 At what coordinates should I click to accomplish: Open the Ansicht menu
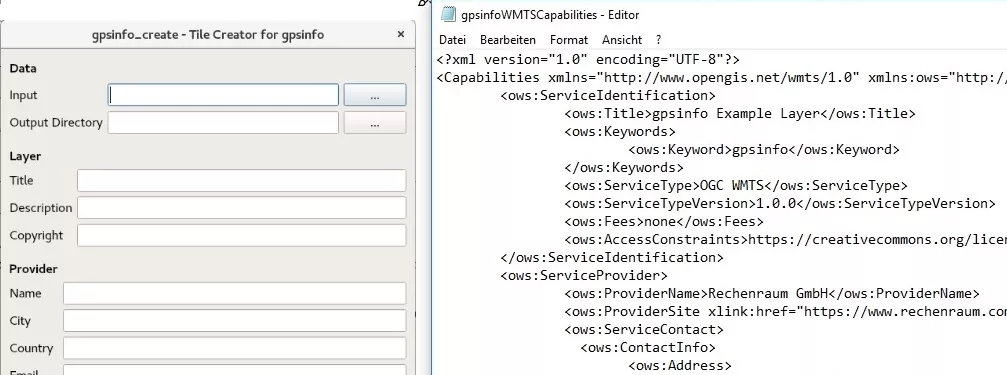(622, 40)
